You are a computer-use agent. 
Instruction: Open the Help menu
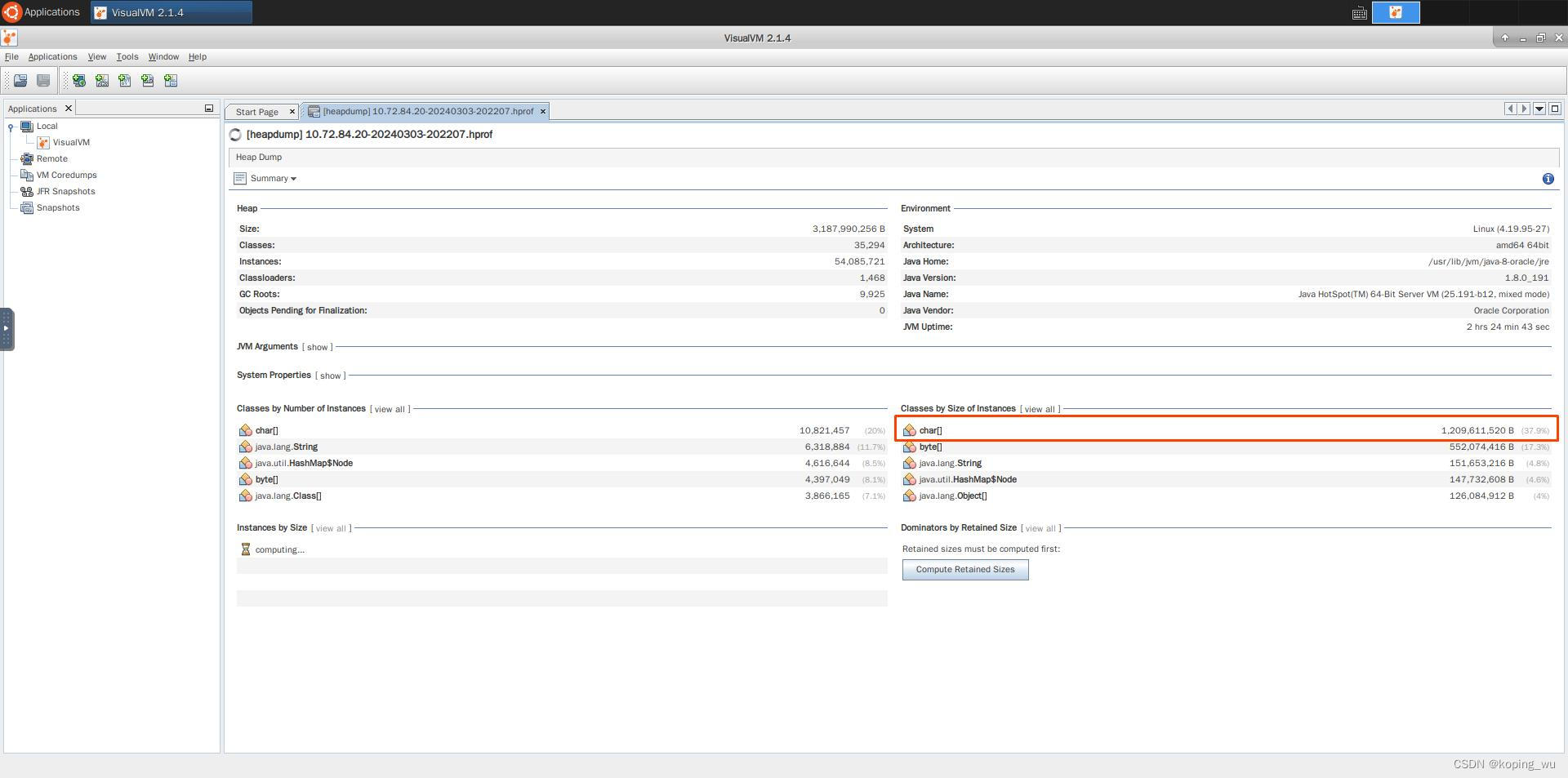(x=197, y=56)
